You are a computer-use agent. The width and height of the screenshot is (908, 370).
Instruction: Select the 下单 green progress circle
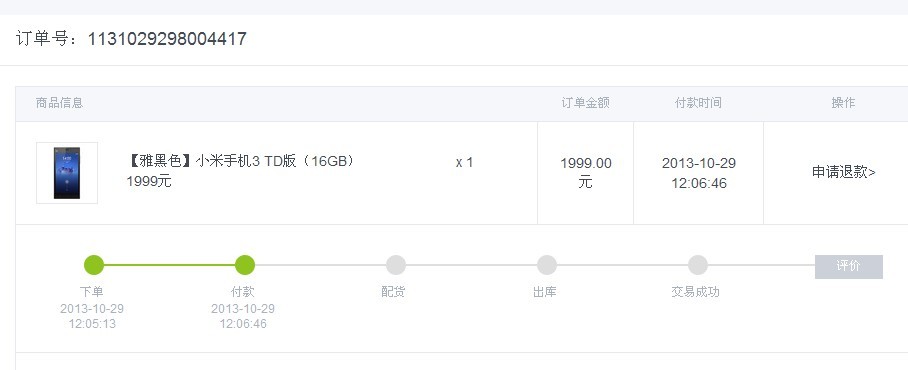pos(94,265)
